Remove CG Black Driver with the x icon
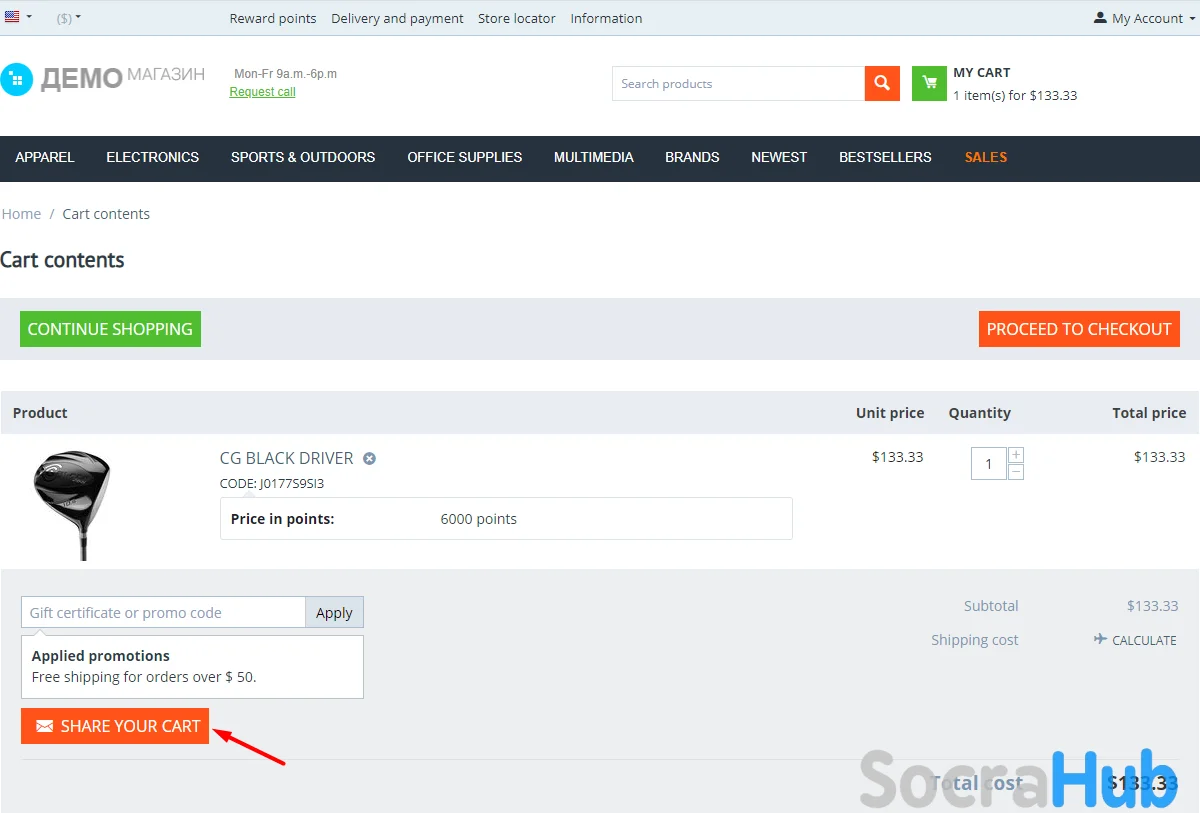 (x=369, y=459)
